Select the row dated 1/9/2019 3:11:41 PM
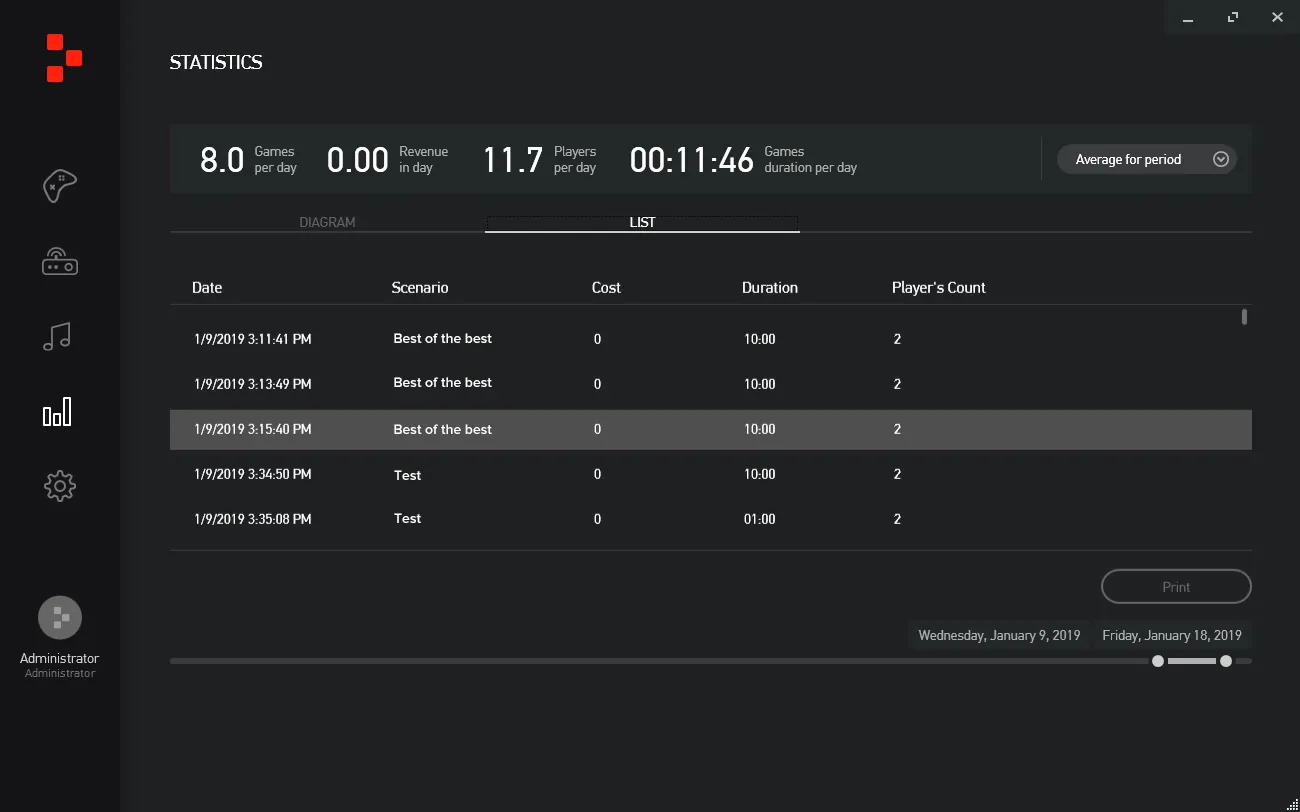 point(710,339)
